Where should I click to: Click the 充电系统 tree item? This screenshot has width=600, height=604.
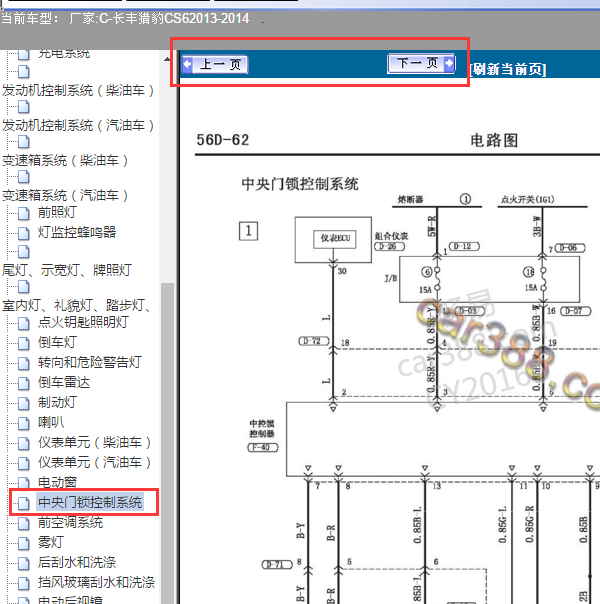64,53
